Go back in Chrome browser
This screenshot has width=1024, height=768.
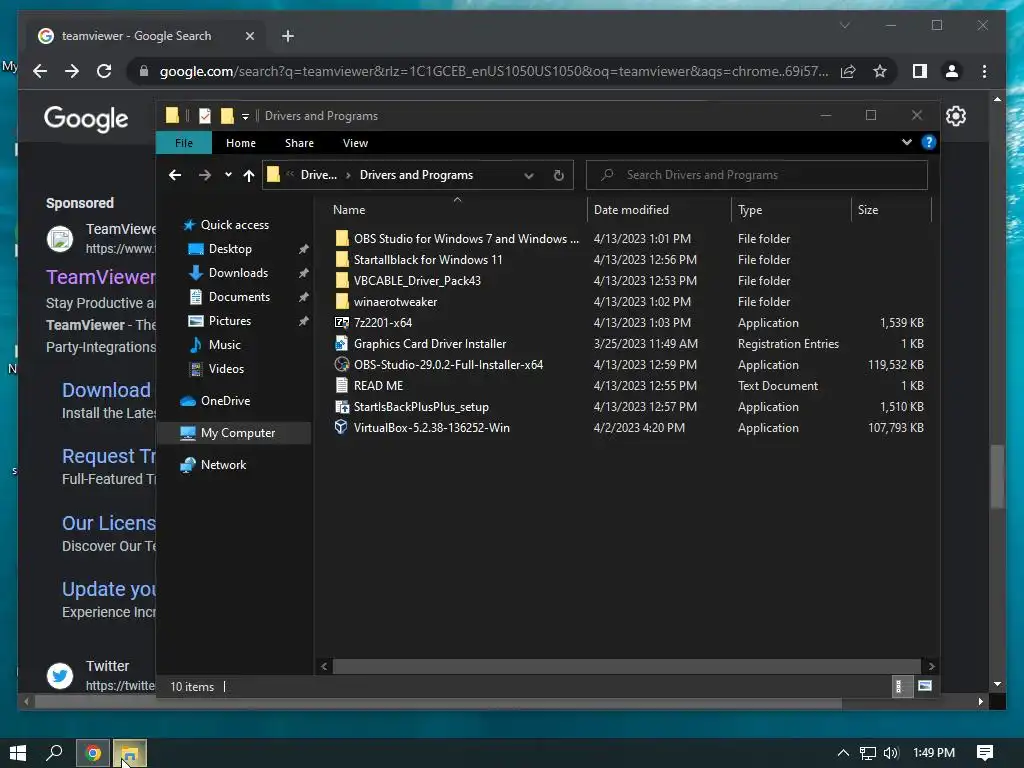click(40, 71)
